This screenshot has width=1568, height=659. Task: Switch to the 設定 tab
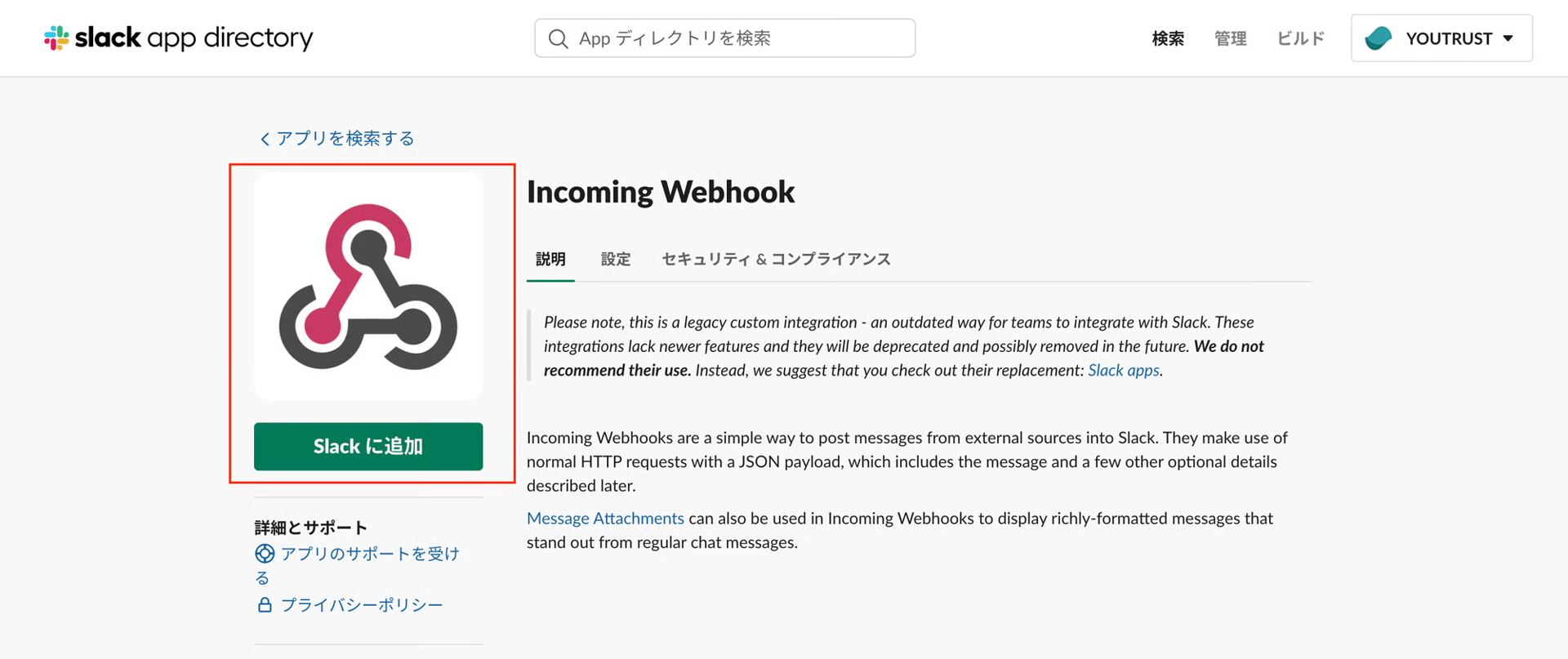click(x=616, y=259)
